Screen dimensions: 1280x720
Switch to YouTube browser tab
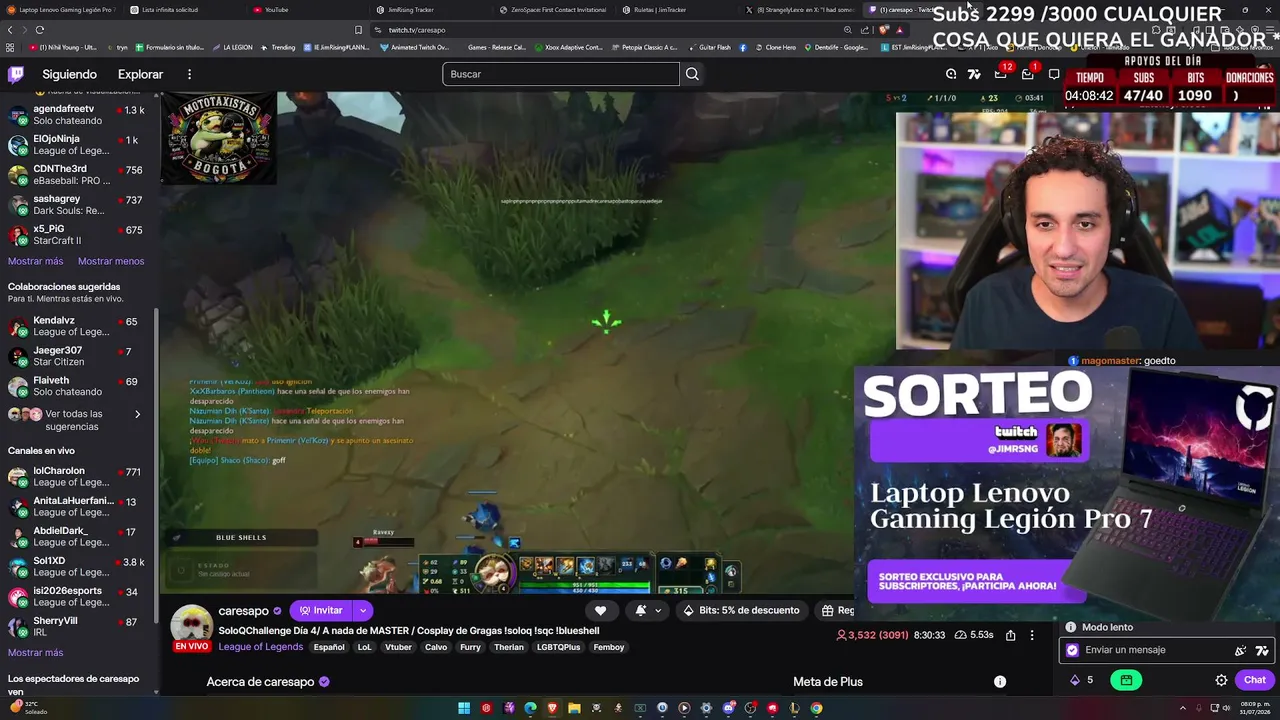272,10
